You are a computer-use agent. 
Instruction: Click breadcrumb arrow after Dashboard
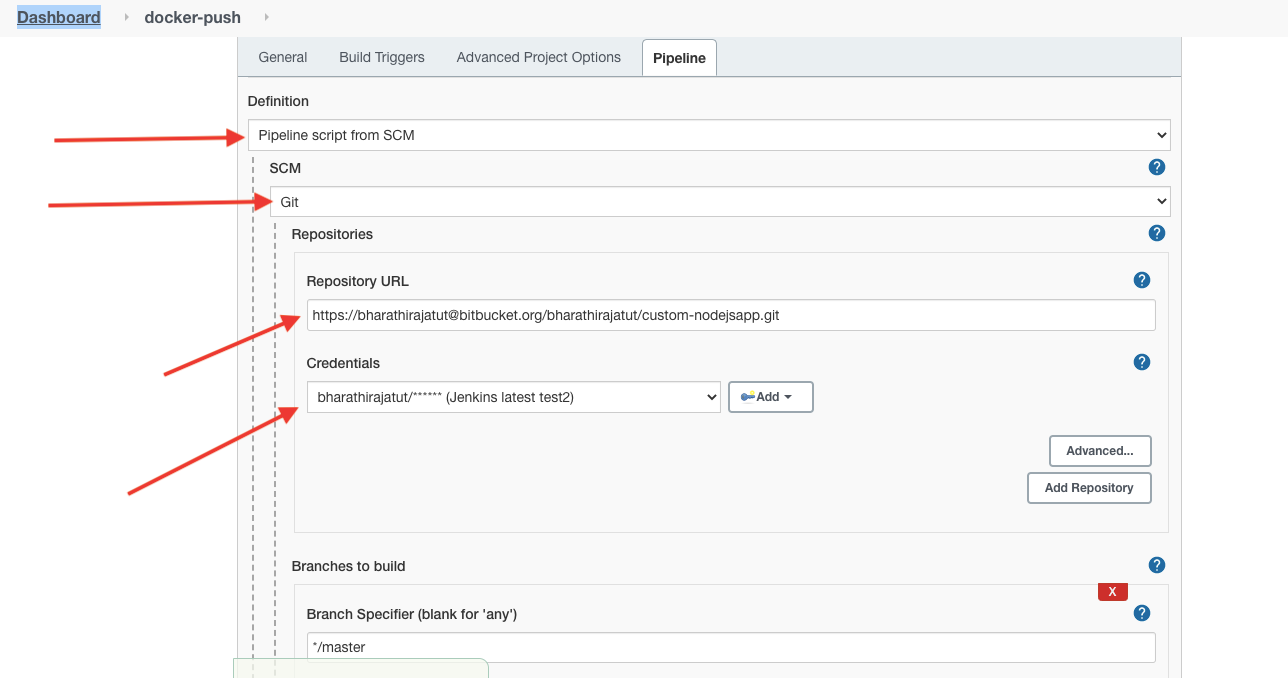(x=127, y=17)
